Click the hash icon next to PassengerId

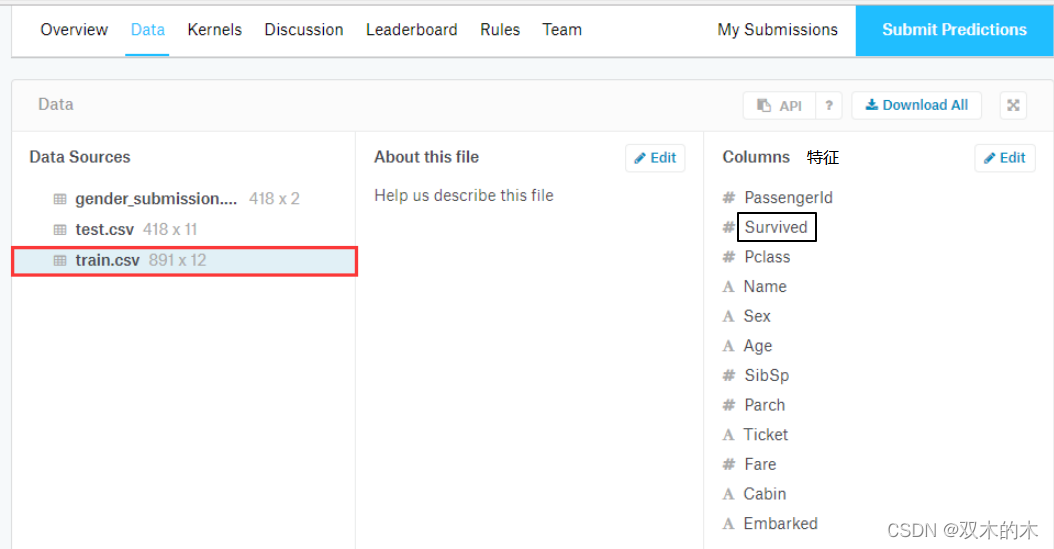tap(729, 198)
